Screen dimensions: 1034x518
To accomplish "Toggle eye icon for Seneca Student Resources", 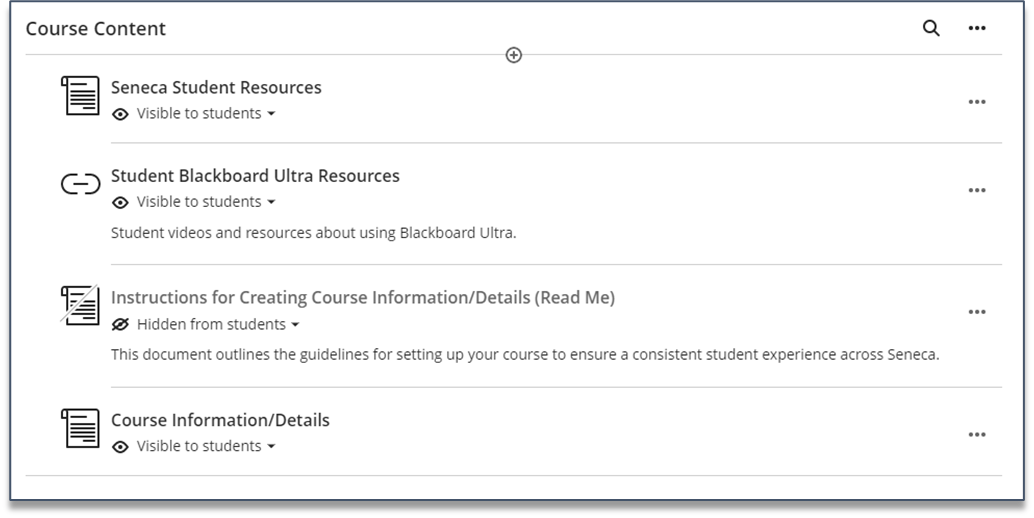I will pyautogui.click(x=120, y=114).
